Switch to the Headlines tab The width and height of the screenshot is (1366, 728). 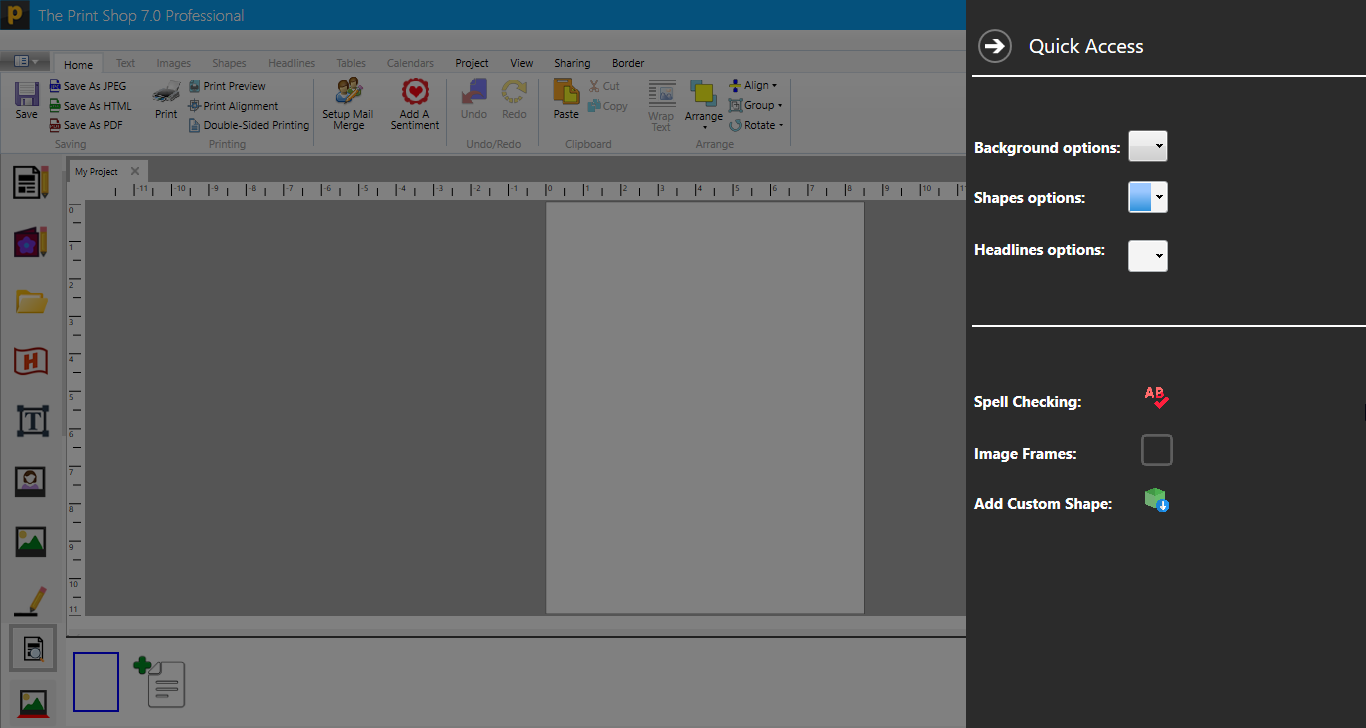click(291, 63)
